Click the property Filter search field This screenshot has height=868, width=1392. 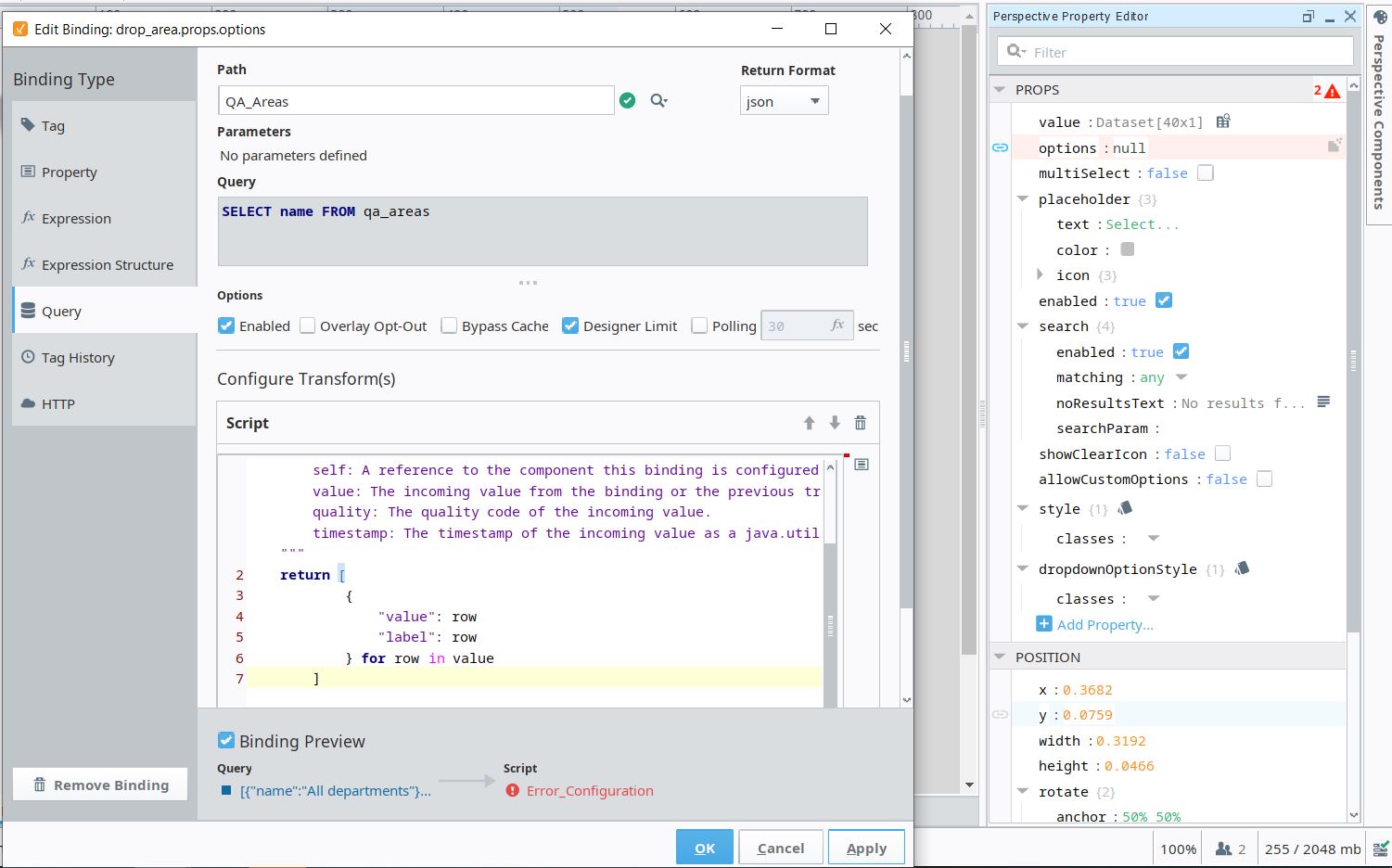pos(1175,52)
